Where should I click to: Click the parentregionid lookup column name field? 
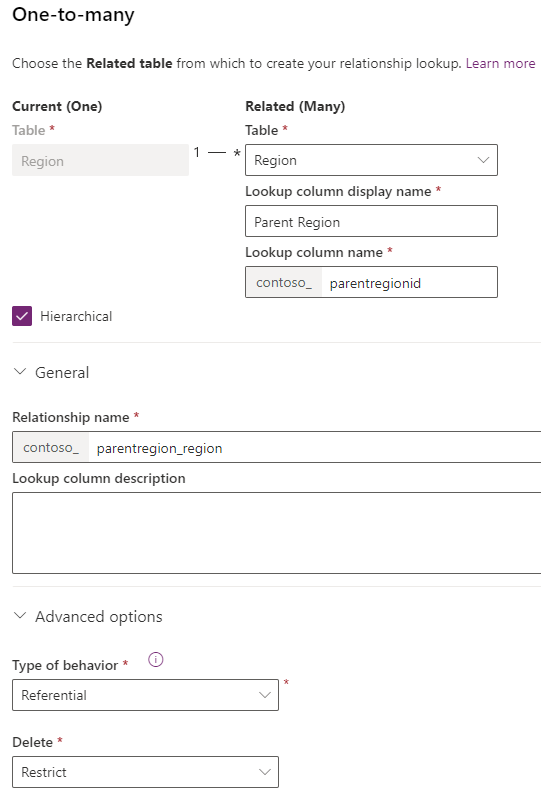click(409, 282)
